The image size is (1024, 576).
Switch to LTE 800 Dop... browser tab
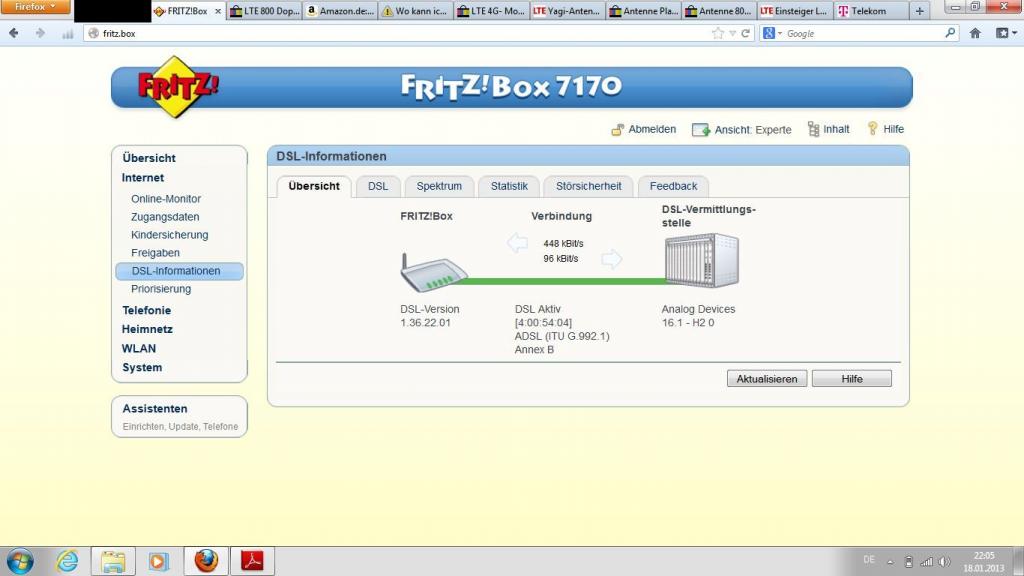coord(264,11)
